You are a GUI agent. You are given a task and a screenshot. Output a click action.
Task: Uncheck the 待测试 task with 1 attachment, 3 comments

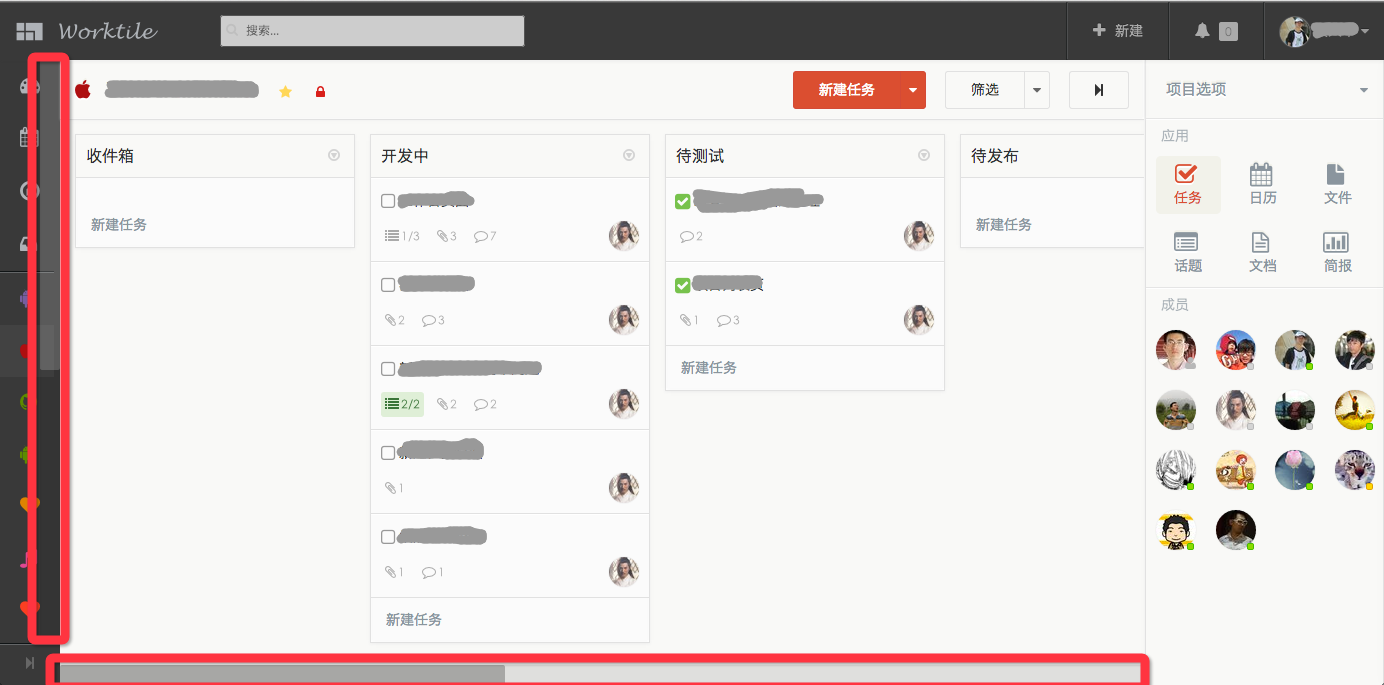(683, 286)
